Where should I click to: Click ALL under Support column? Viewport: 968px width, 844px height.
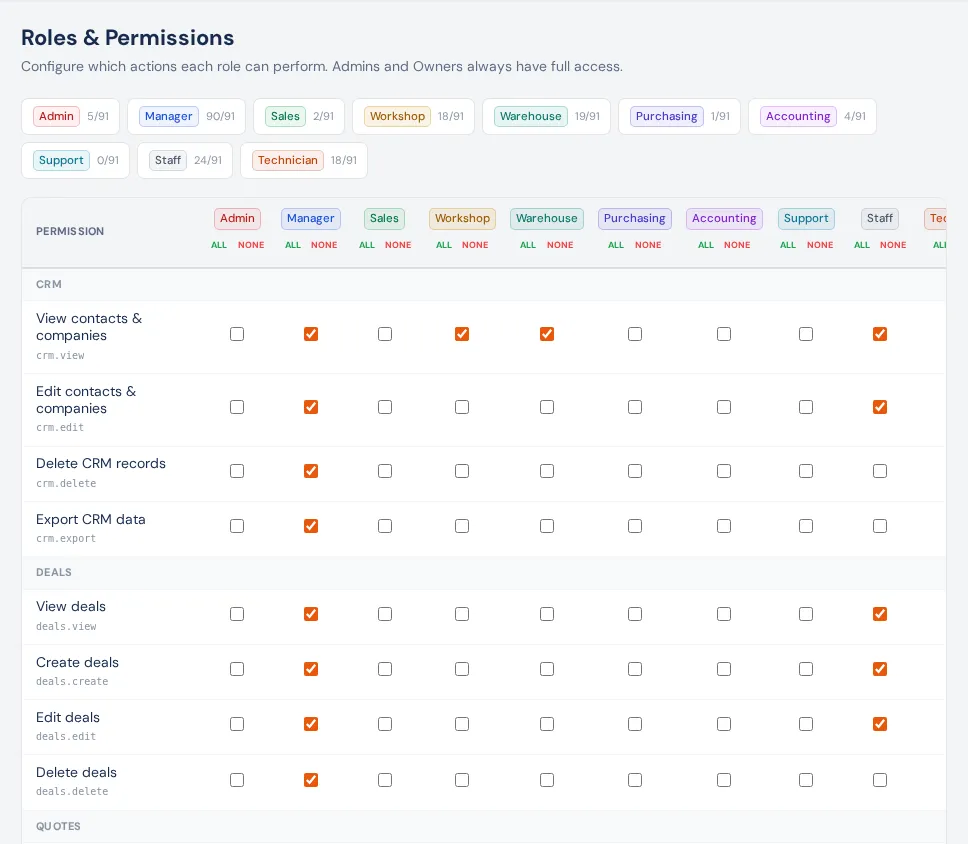788,245
